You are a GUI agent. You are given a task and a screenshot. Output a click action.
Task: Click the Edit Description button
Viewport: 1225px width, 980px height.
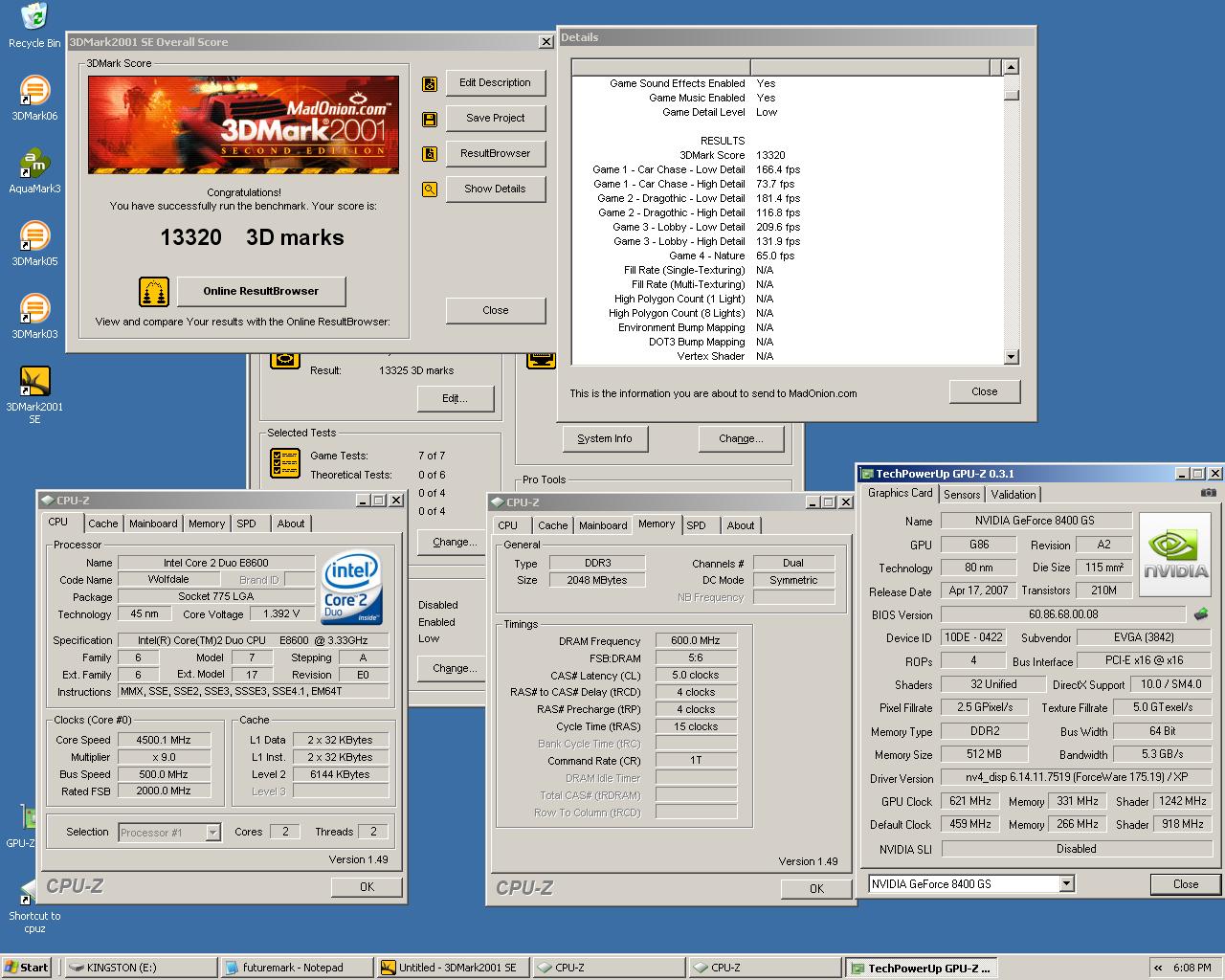point(495,83)
